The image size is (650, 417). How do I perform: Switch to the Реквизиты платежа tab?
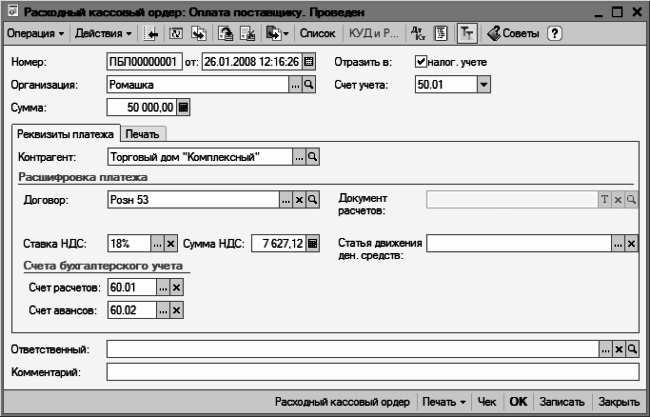65,134
